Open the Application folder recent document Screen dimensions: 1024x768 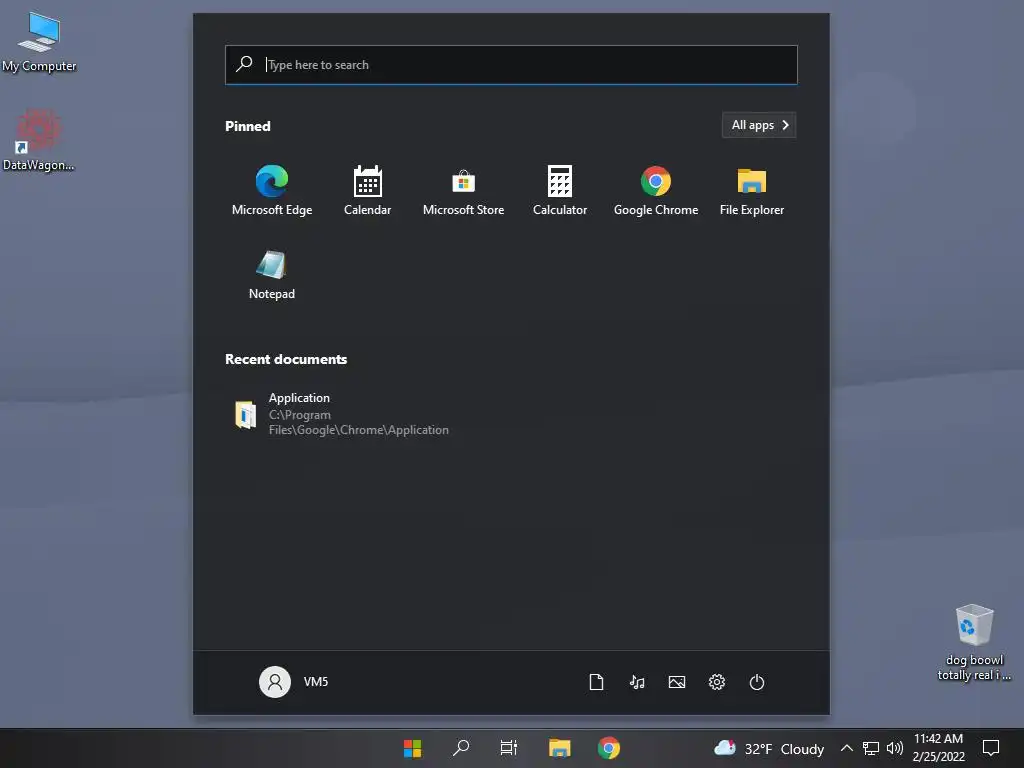point(342,413)
